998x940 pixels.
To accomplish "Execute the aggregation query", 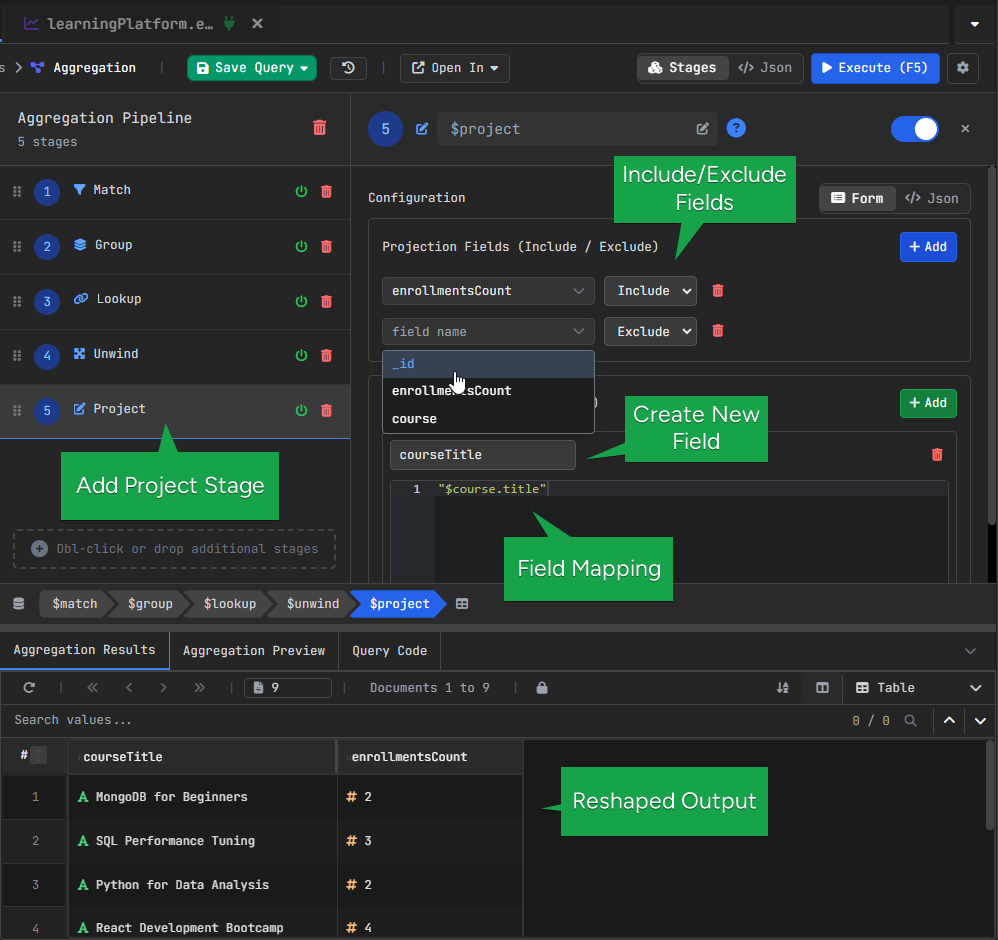I will click(x=875, y=68).
